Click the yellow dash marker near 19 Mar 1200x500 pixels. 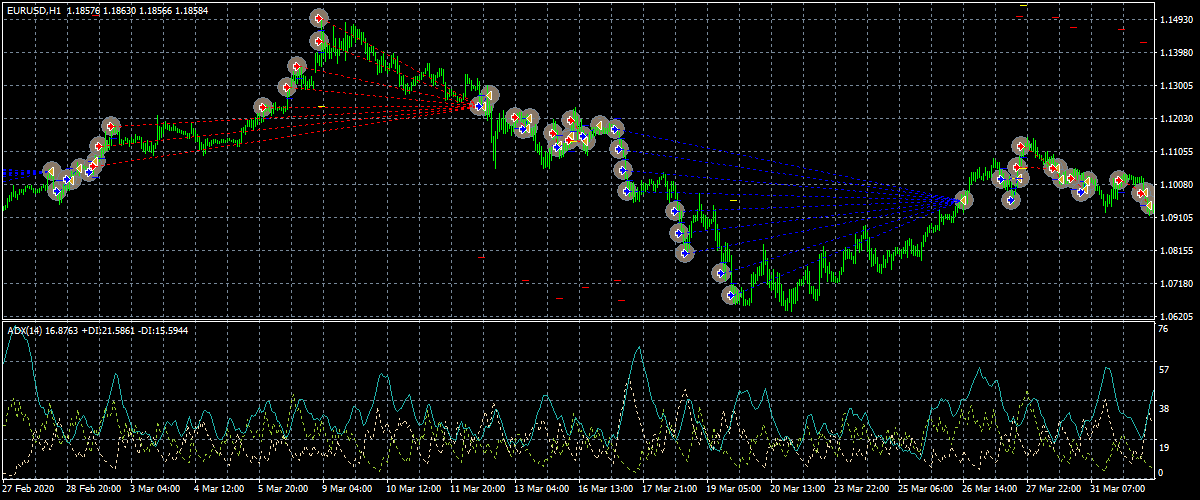point(733,201)
